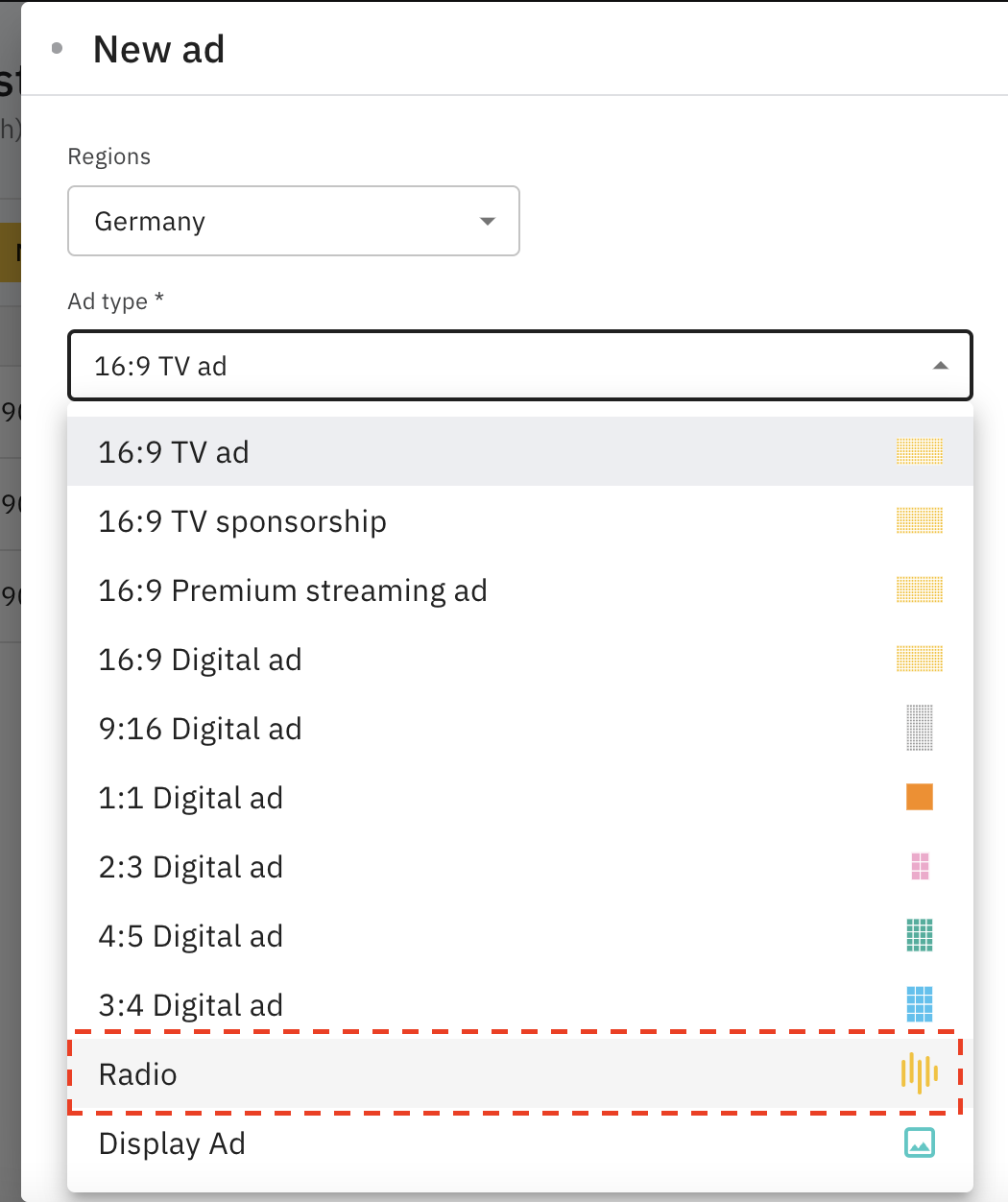This screenshot has height=1202, width=1008.
Task: Click the orange 1:1 square icon
Action: pos(919,797)
